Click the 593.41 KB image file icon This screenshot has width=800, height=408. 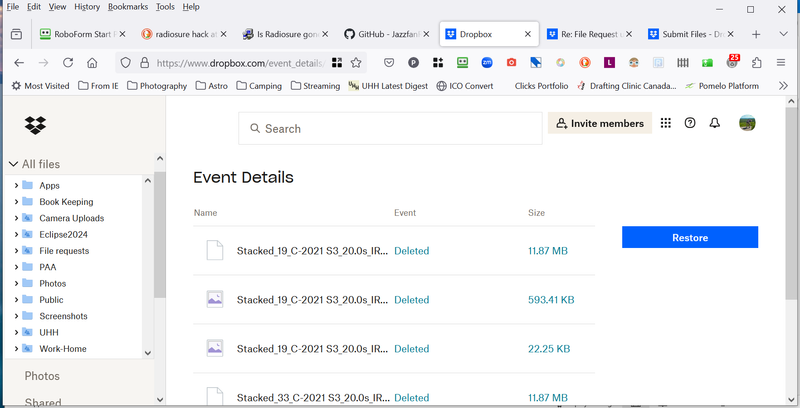(x=214, y=299)
